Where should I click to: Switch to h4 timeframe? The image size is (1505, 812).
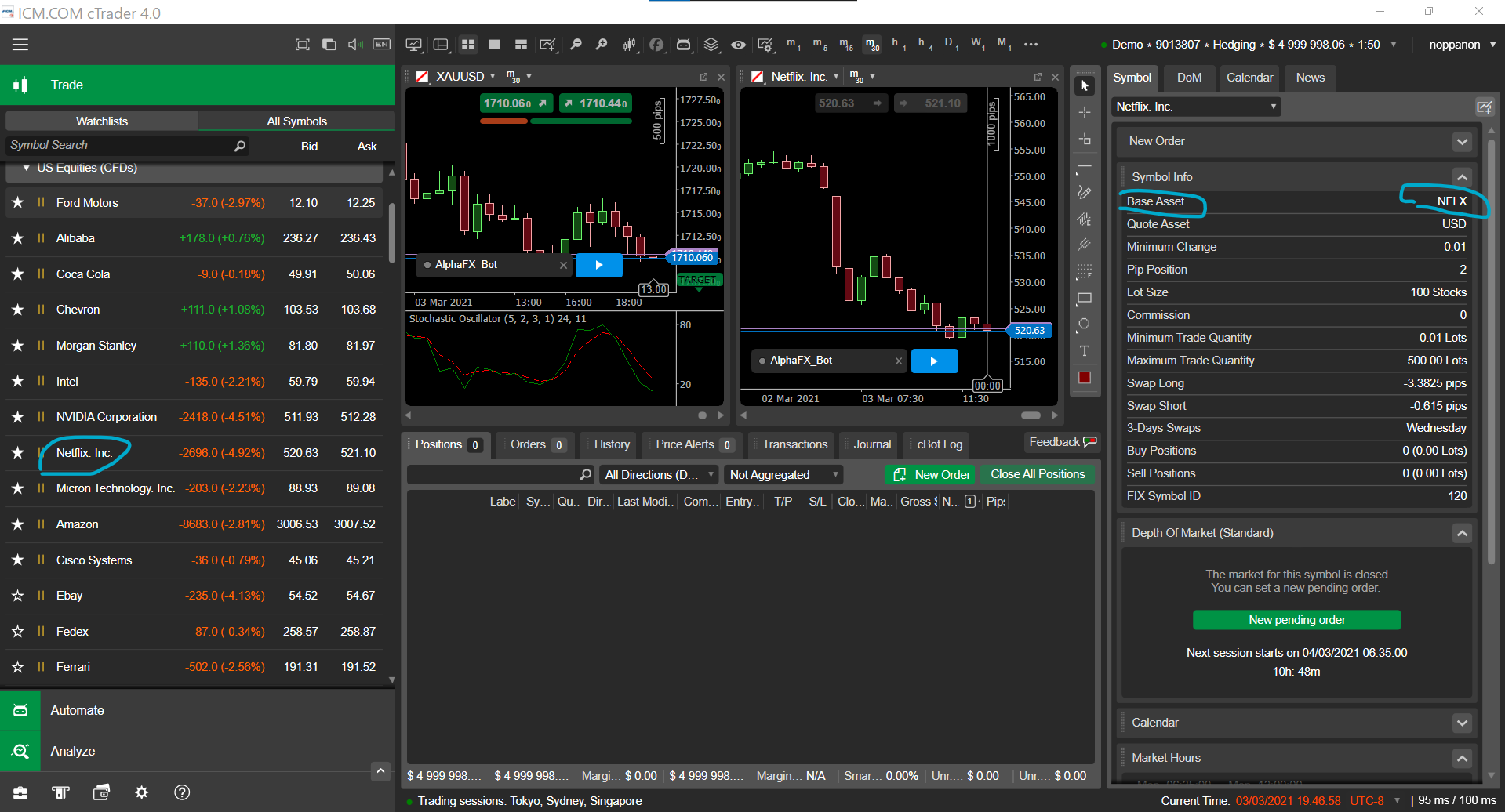point(925,45)
